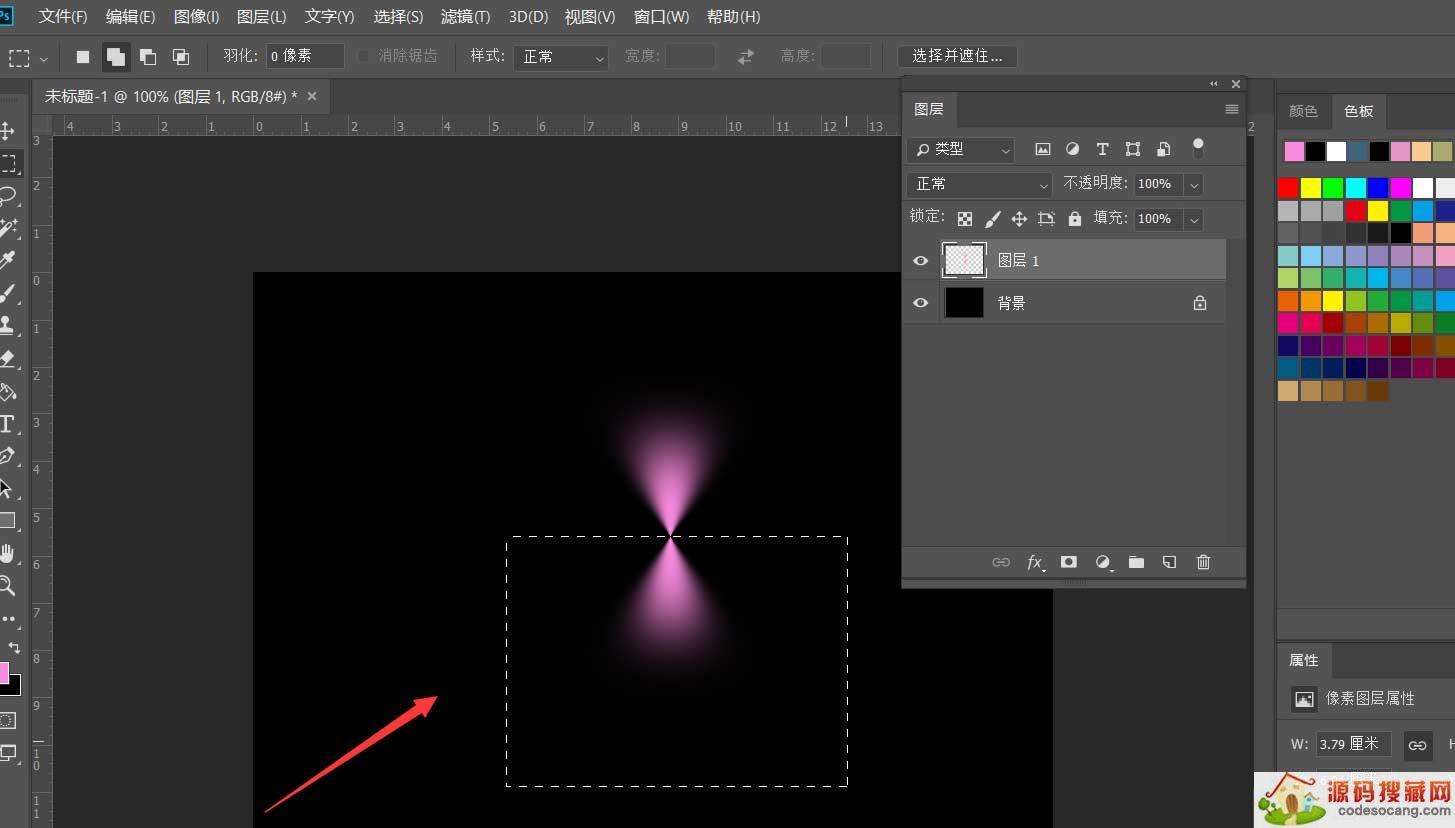Viewport: 1455px width, 828px height.
Task: Open the 窗口(W) menu
Action: tap(662, 17)
